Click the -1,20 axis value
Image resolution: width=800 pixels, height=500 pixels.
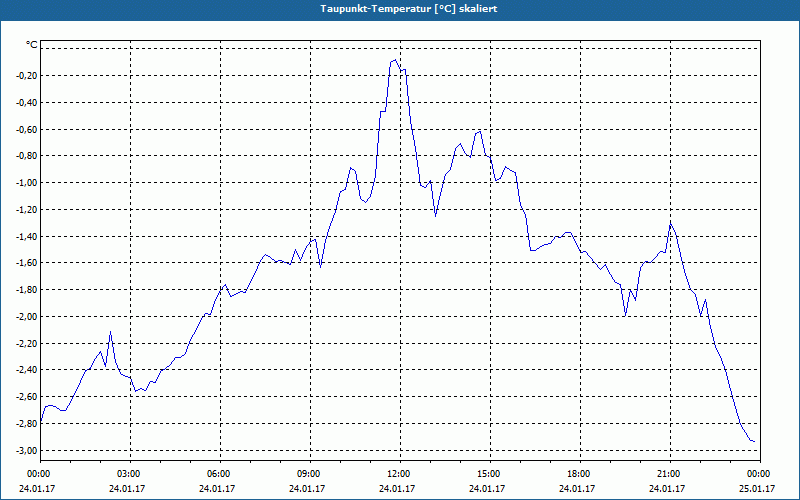28,209
